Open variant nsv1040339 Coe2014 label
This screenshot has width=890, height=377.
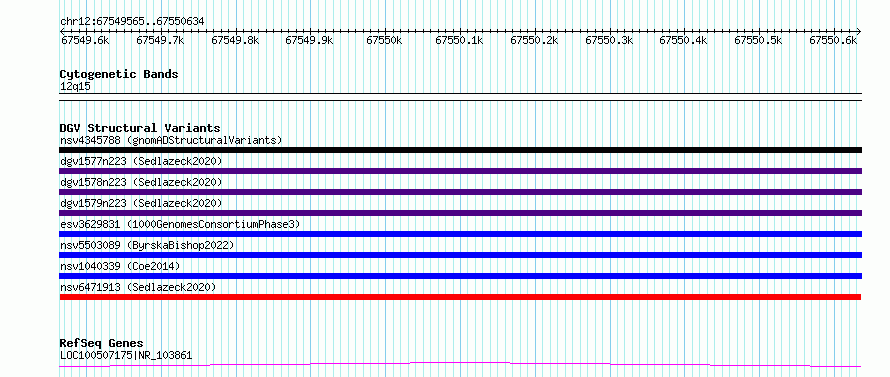click(x=120, y=266)
